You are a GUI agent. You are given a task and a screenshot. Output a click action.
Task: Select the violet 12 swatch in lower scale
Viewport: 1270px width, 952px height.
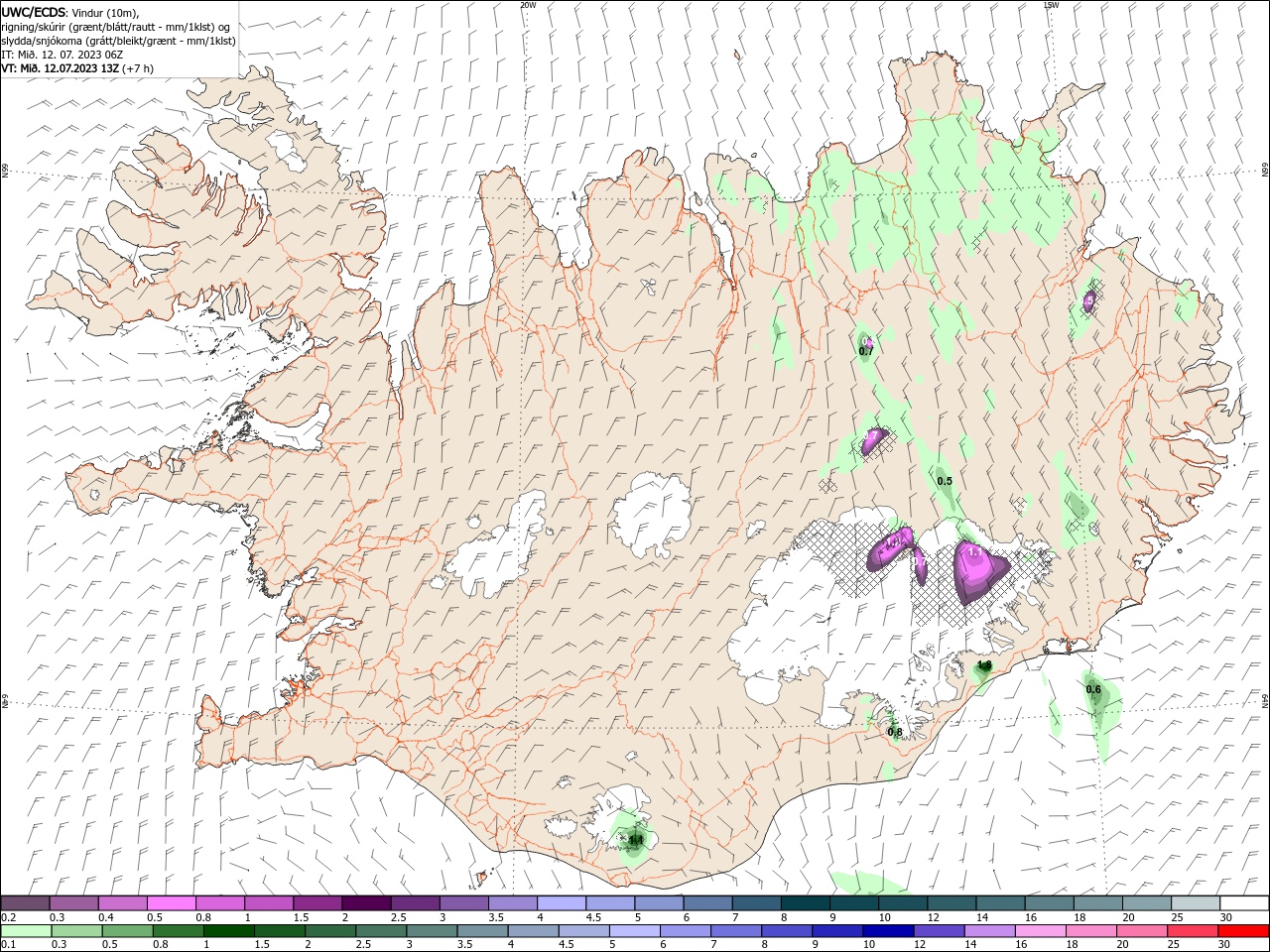[x=939, y=931]
